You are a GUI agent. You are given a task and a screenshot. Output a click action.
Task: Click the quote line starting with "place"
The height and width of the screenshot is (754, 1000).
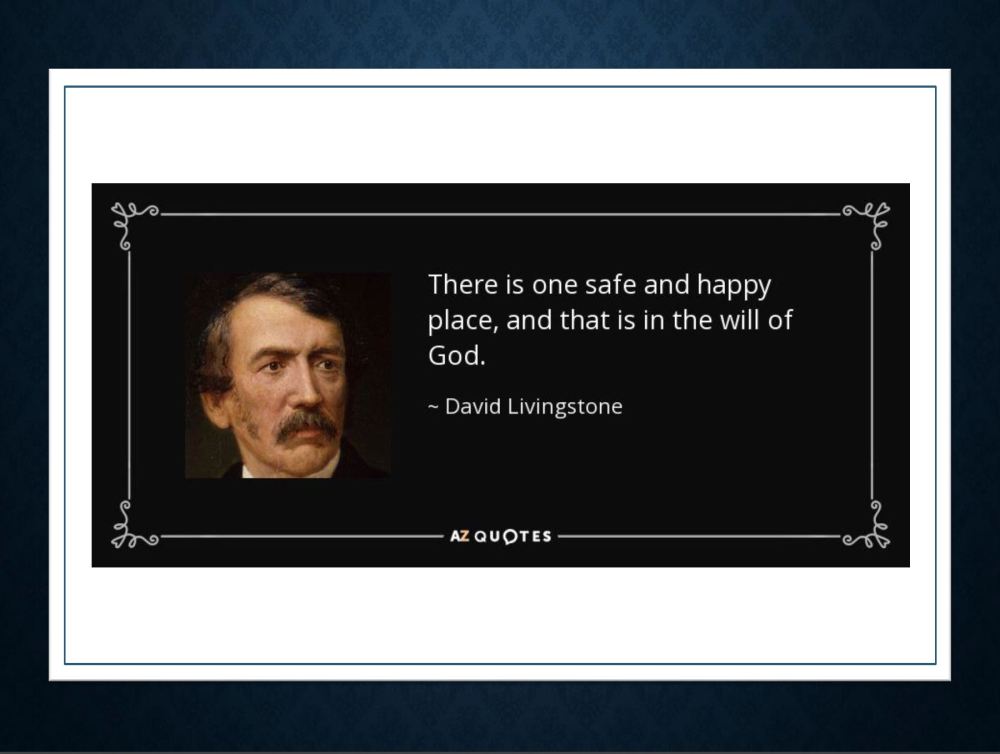[x=610, y=321]
